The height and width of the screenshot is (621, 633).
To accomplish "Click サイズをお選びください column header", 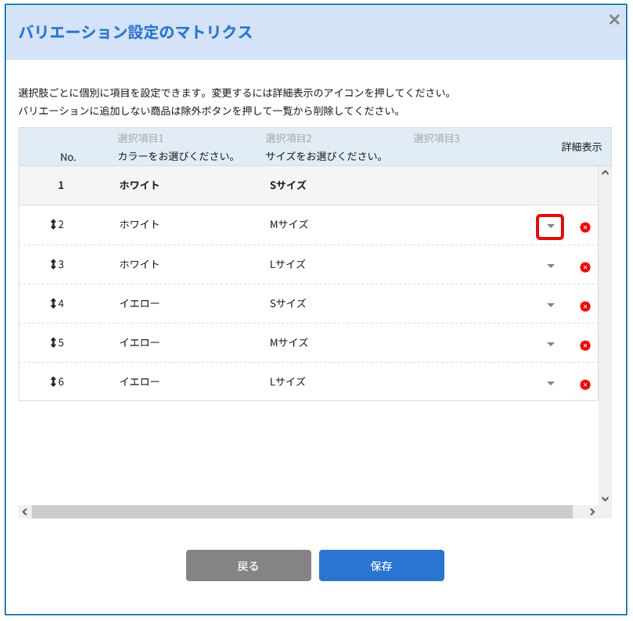I will pos(324,156).
